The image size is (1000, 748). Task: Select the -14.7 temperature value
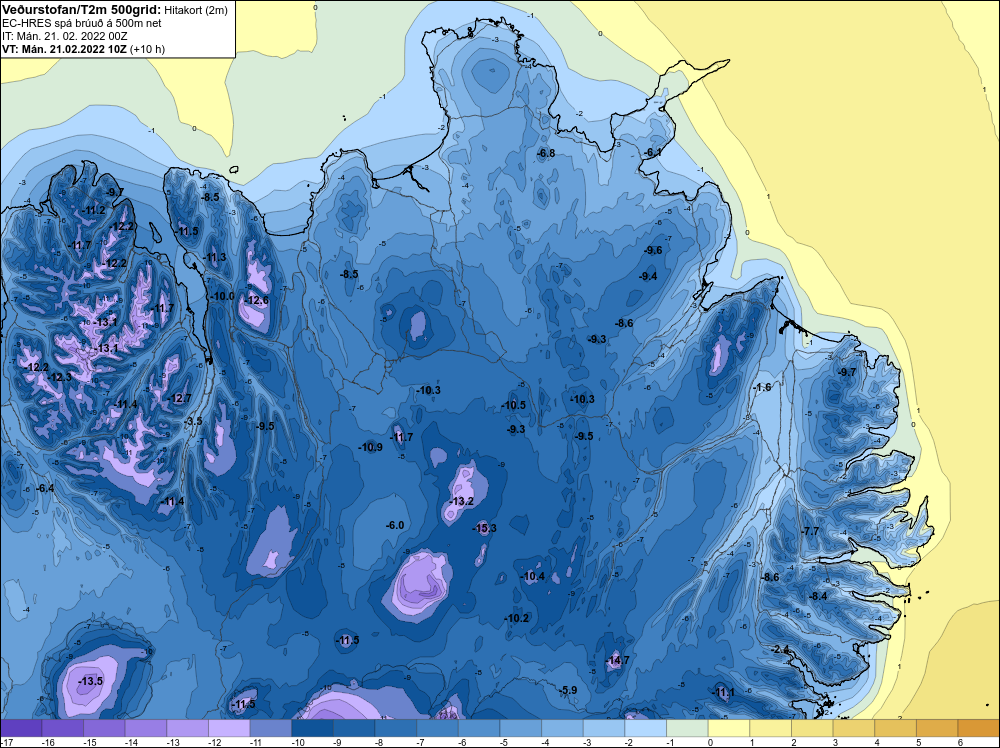click(618, 660)
